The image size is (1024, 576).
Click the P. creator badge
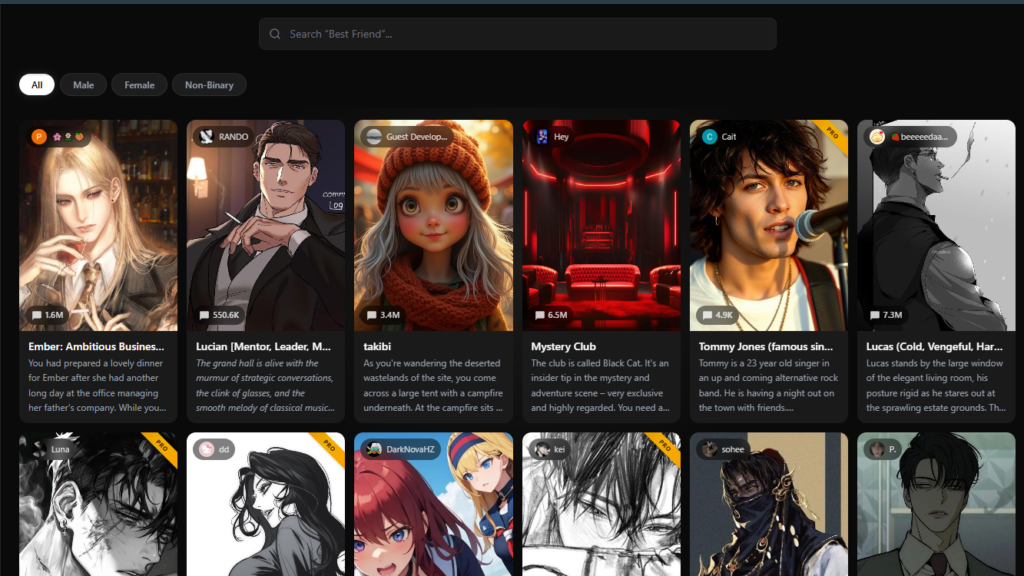(883, 449)
